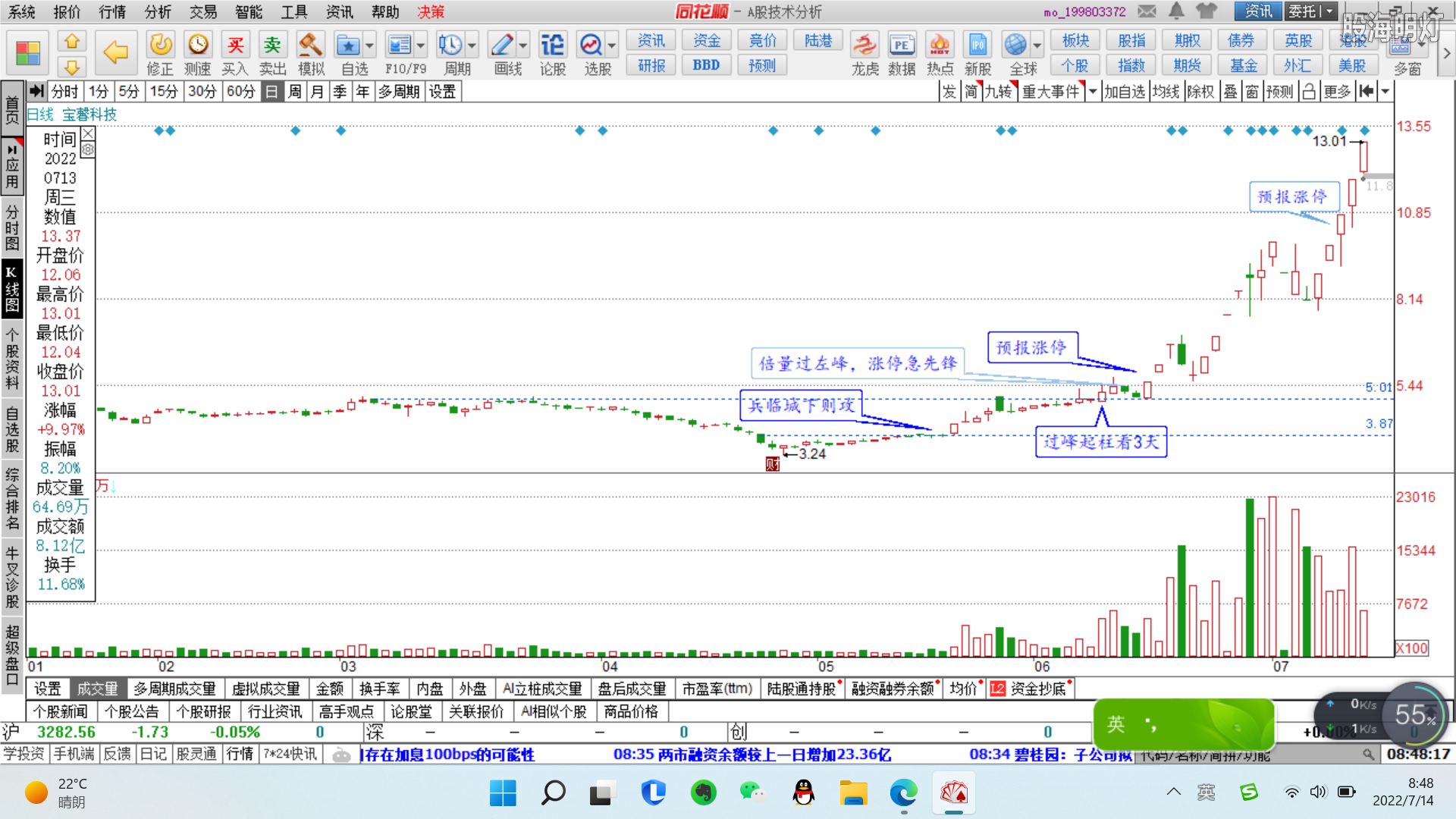Screen dimensions: 1456x819
Task: Click the 板块 button
Action: click(x=1075, y=40)
